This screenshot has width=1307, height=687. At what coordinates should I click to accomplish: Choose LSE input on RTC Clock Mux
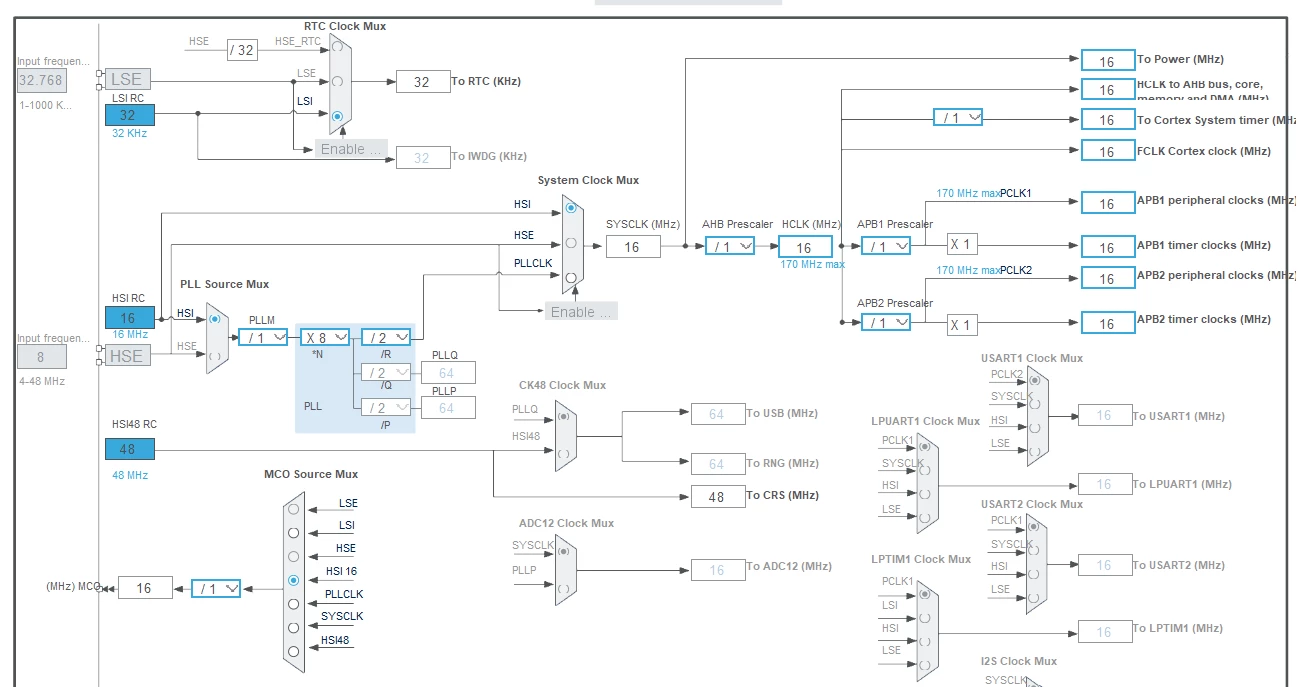click(337, 81)
